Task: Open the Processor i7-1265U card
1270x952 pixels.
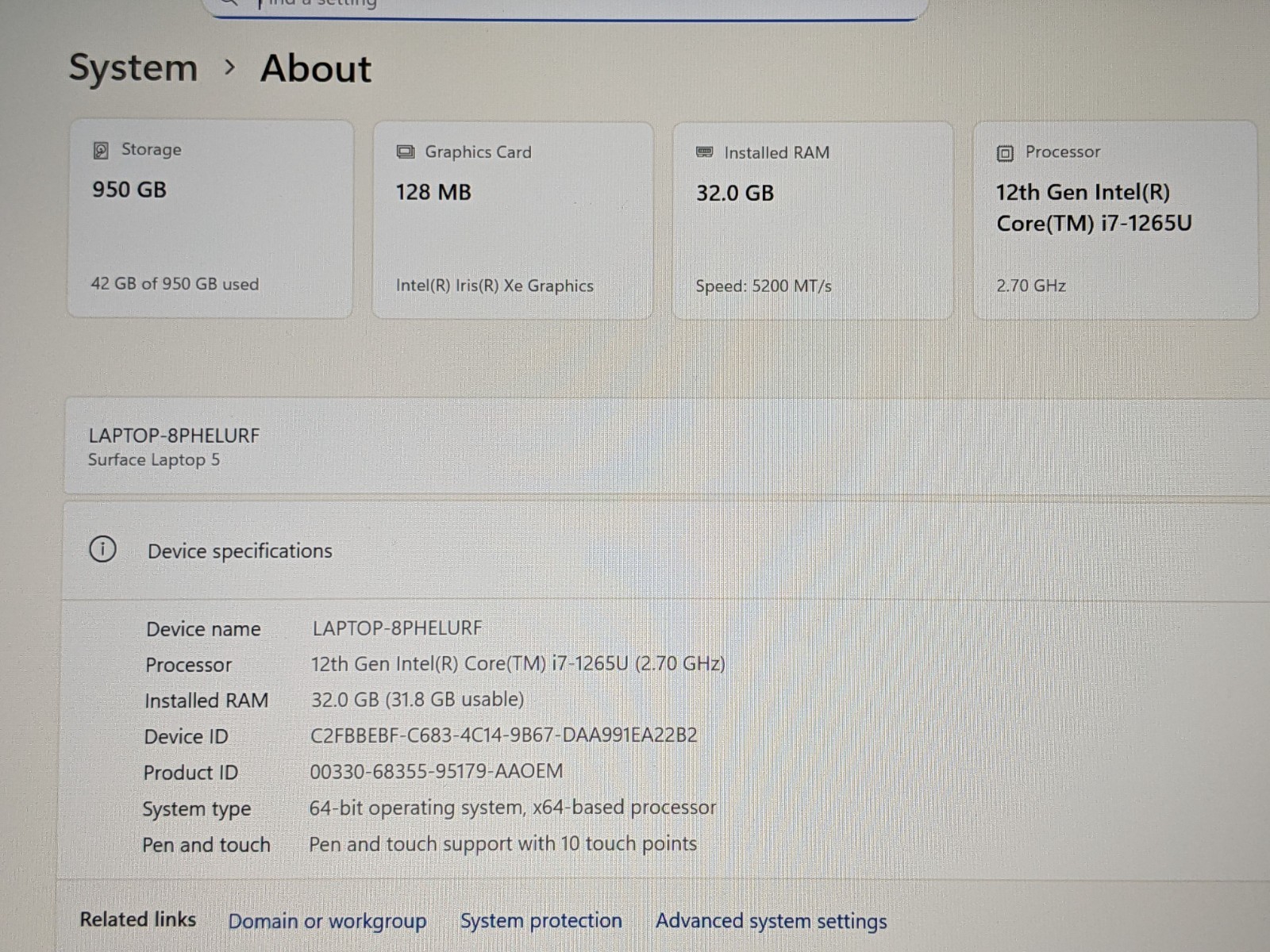Action: click(1115, 220)
